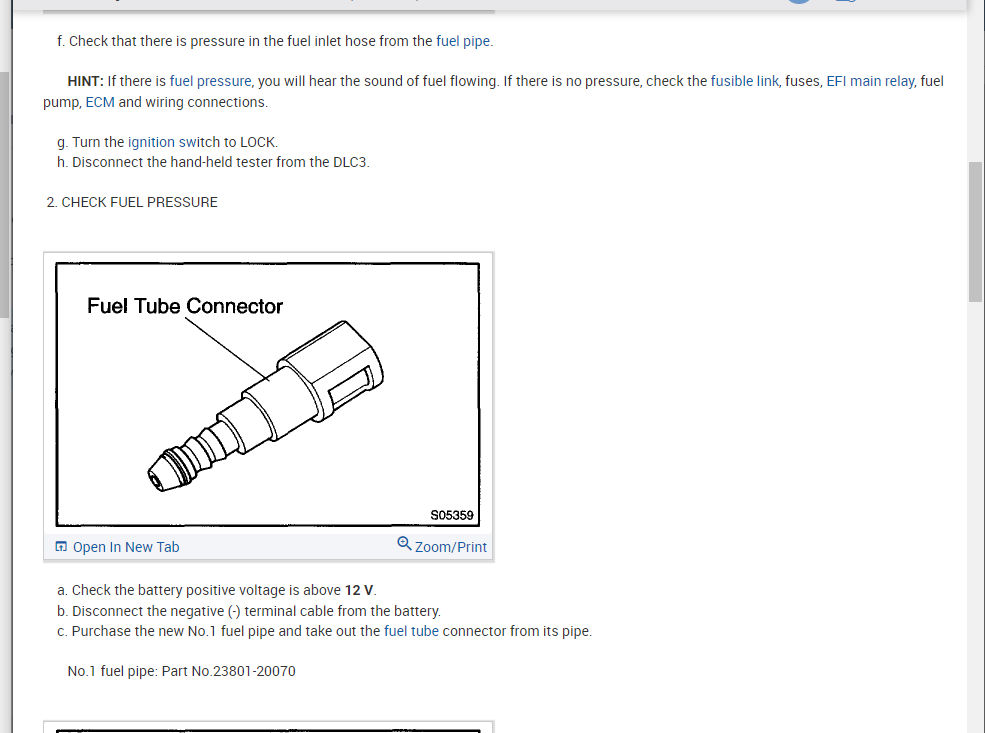985x733 pixels.
Task: Click the right vertical scrollbar thumb
Action: pos(976,232)
